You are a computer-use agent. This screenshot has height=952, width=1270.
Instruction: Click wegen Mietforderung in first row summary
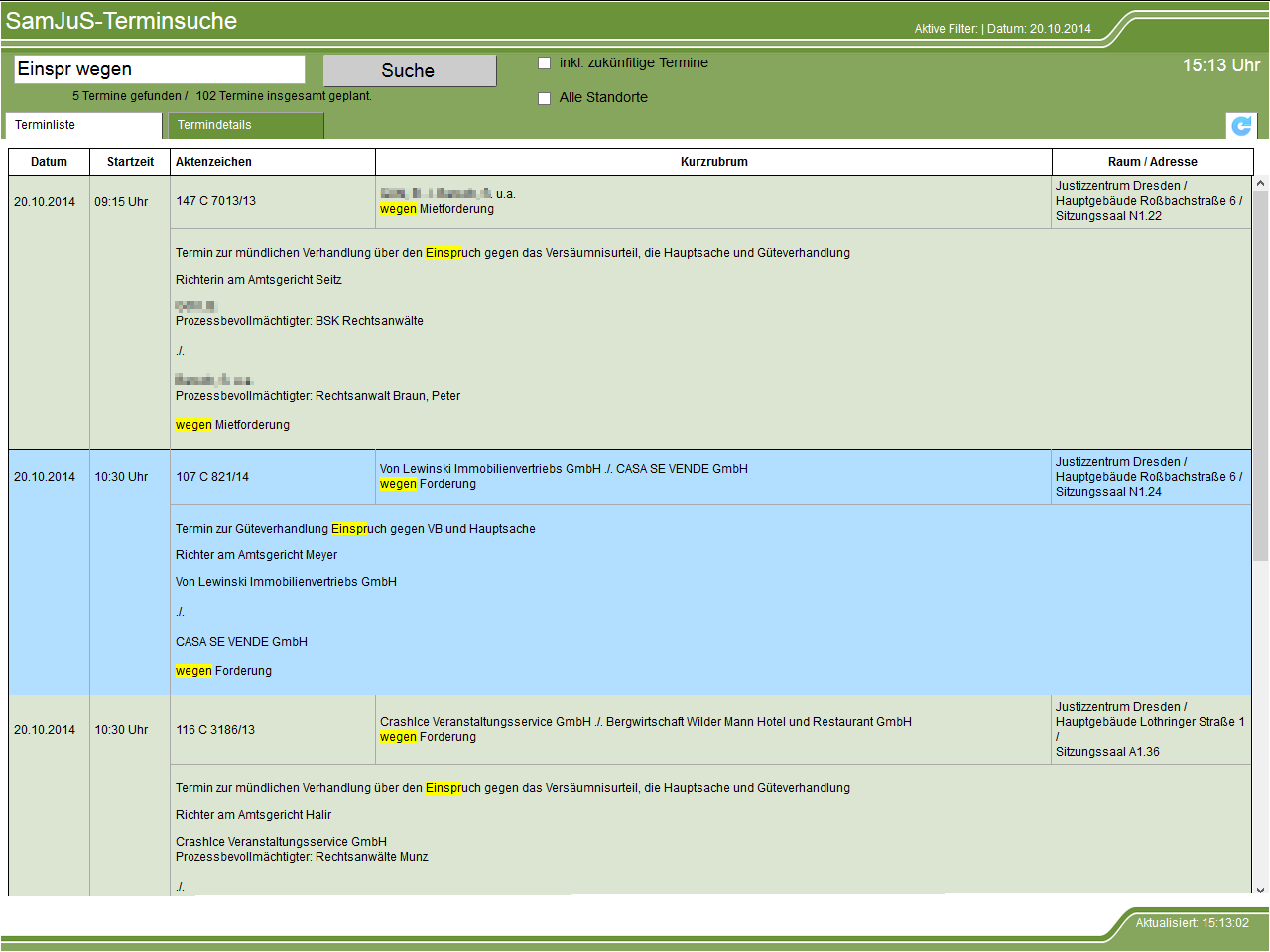pyautogui.click(x=437, y=209)
